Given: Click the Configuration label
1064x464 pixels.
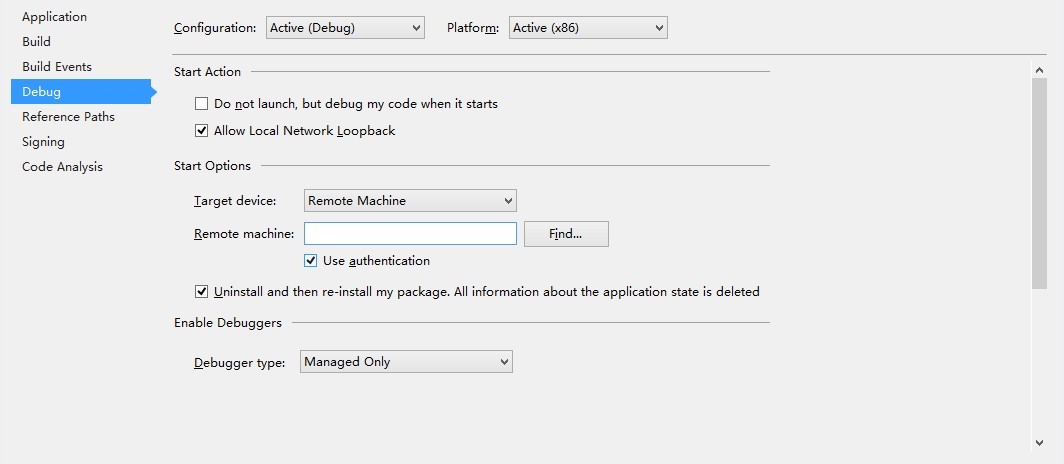Looking at the screenshot, I should point(215,28).
